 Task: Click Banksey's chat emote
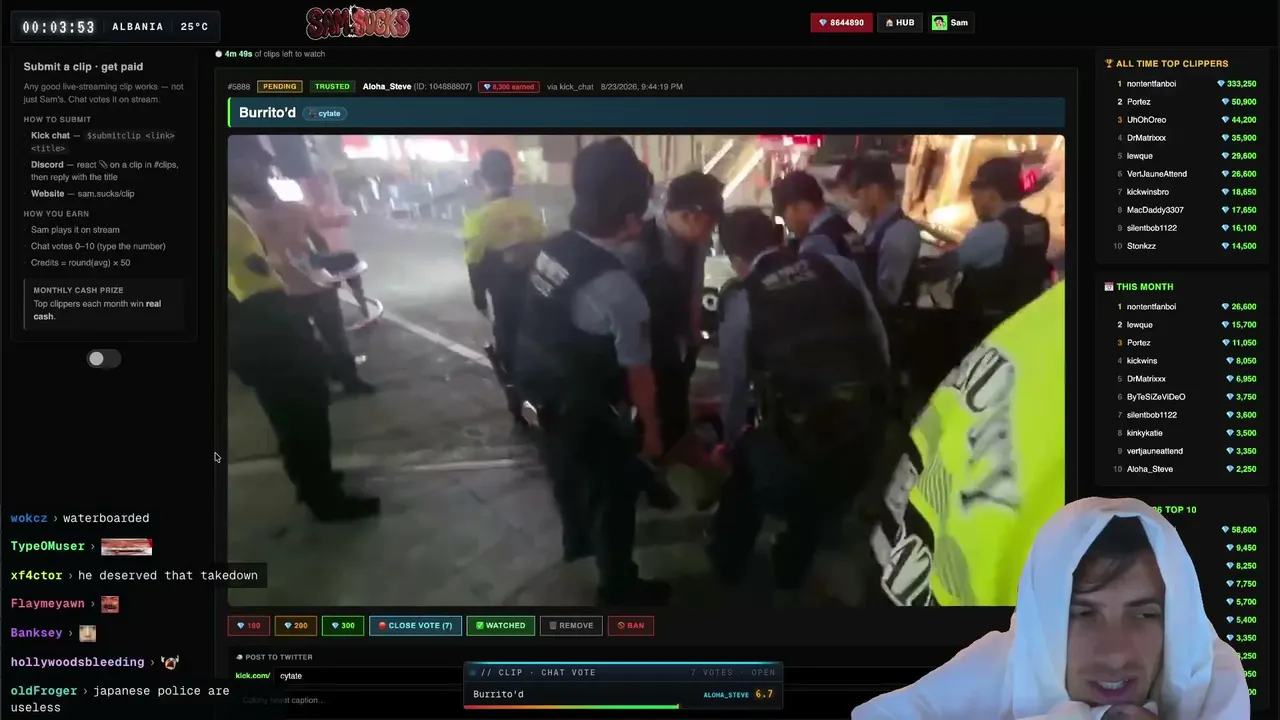click(x=87, y=633)
